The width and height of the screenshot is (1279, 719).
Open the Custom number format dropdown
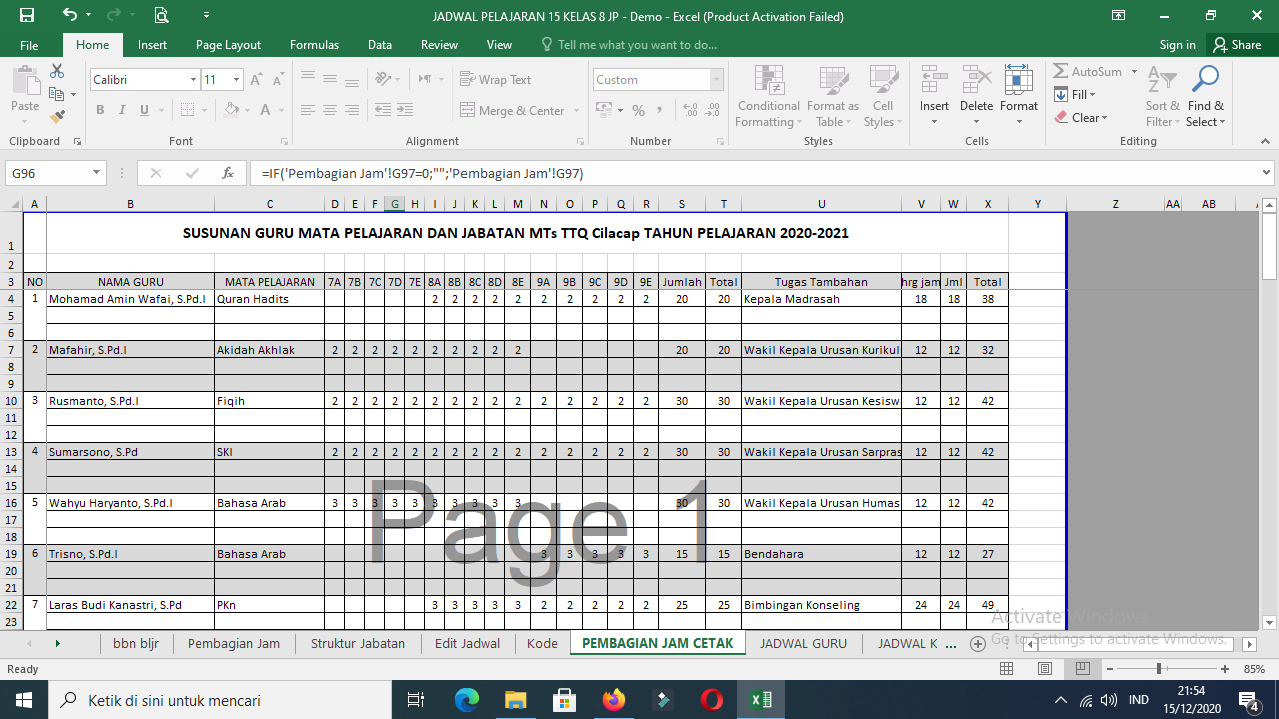717,79
